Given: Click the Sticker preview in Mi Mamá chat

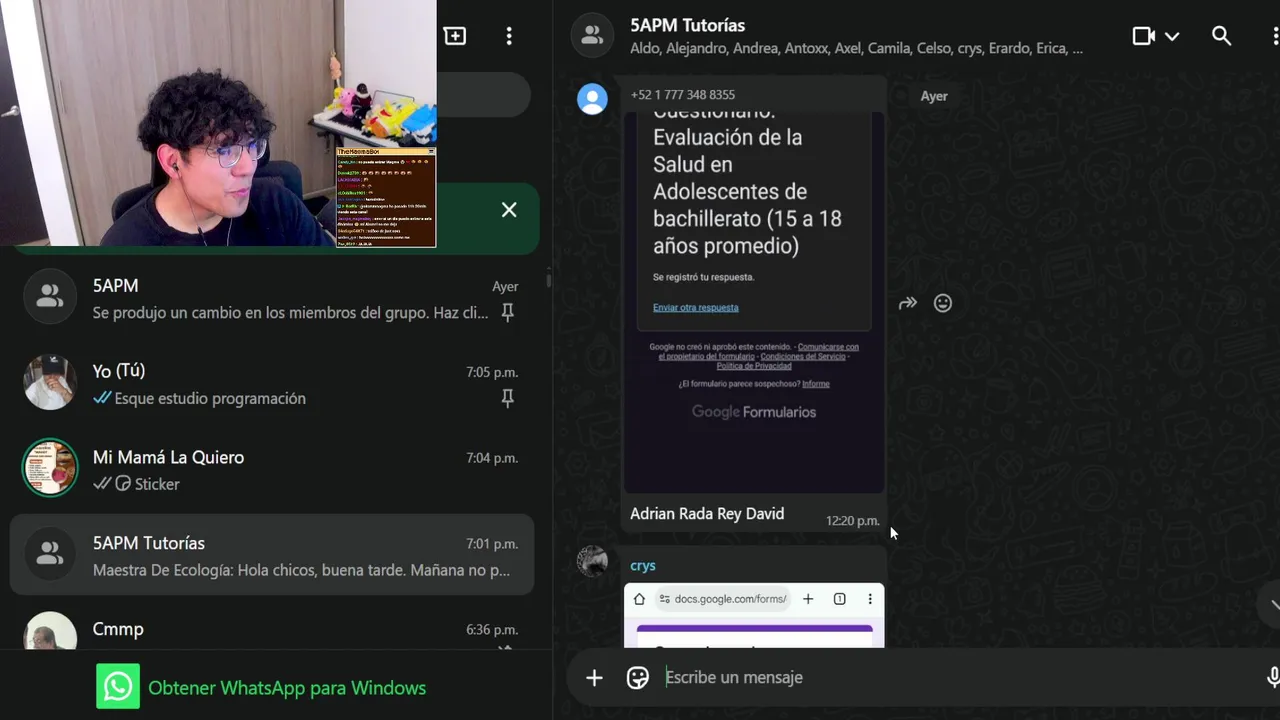Looking at the screenshot, I should pyautogui.click(x=157, y=485).
